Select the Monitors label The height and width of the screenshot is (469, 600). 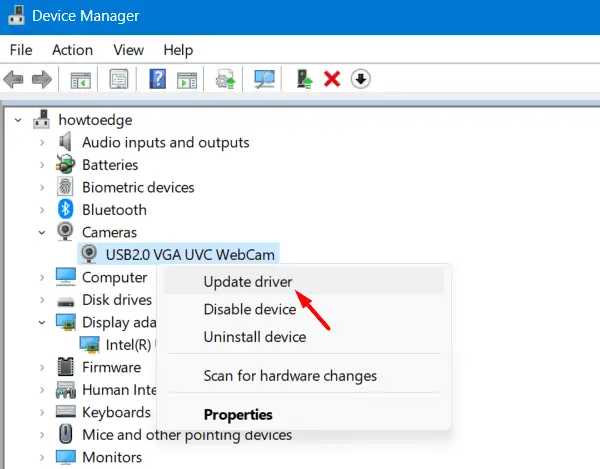pyautogui.click(x=112, y=457)
